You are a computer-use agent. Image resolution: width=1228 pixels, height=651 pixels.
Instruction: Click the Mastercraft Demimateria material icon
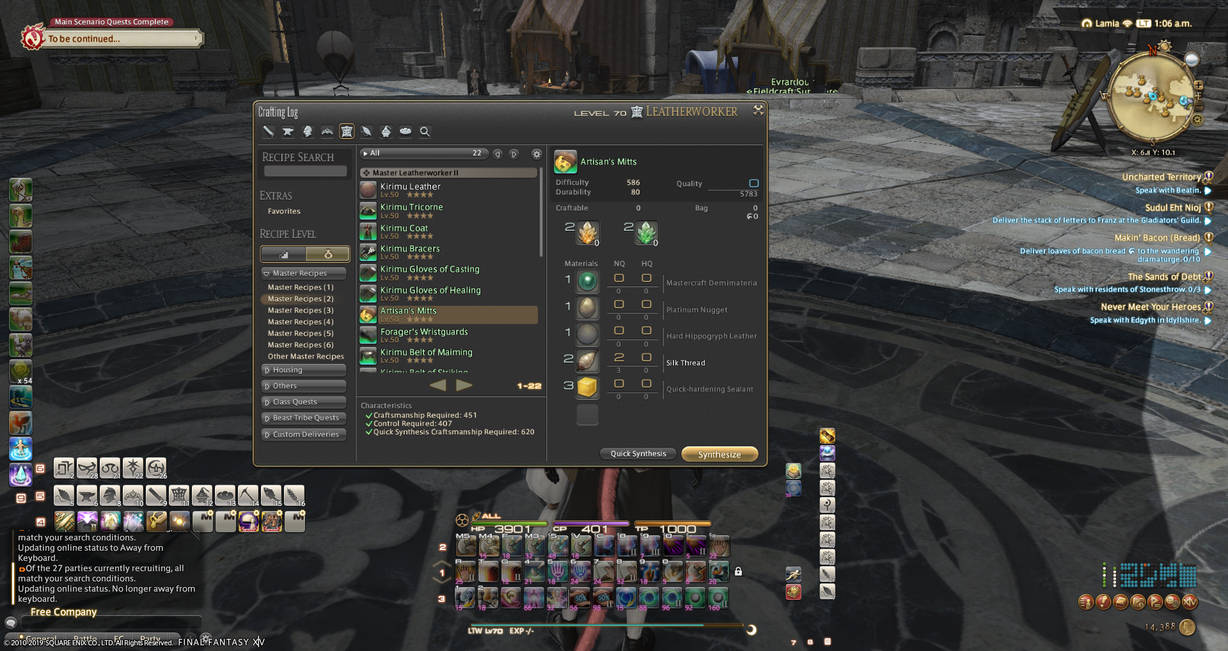(x=587, y=281)
